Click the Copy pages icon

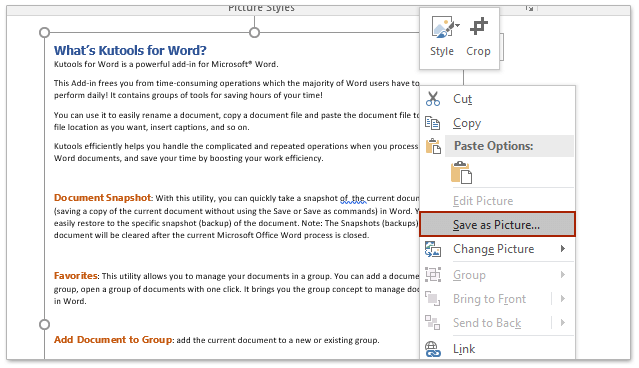433,123
